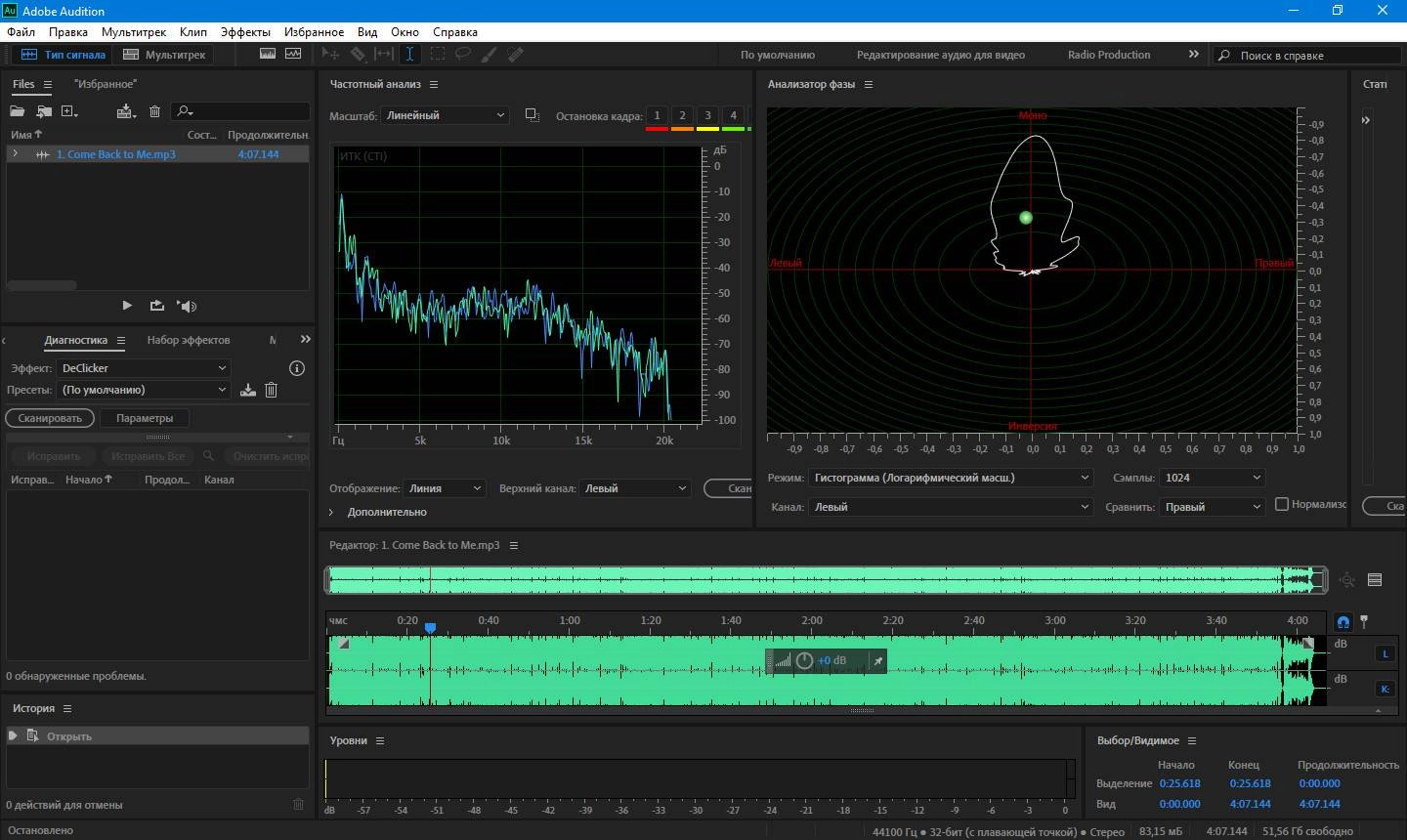This screenshot has width=1407, height=840.
Task: Select the Razor tool in toolbar
Action: [x=358, y=55]
